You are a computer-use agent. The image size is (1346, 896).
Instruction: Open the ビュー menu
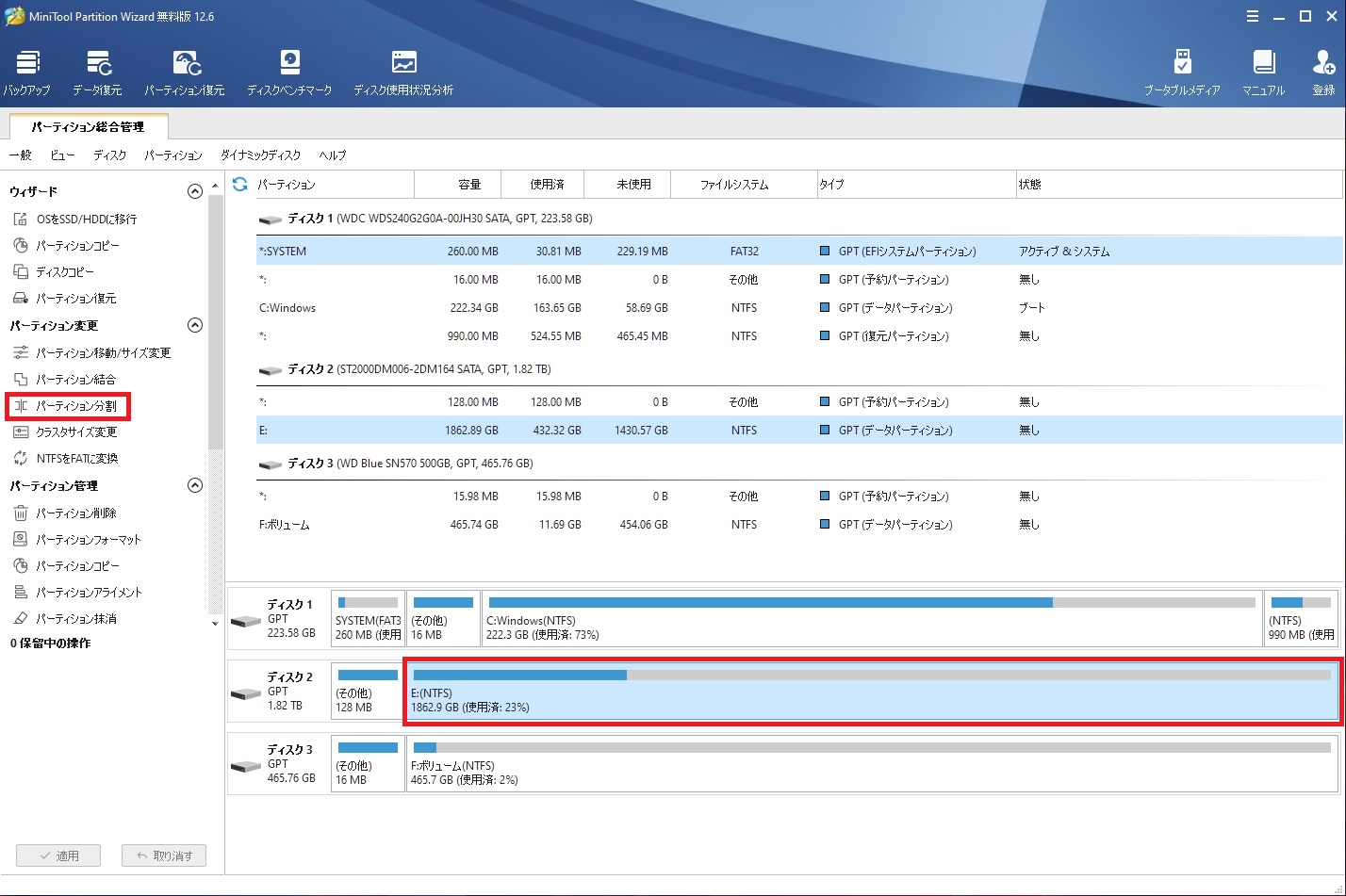click(x=62, y=155)
